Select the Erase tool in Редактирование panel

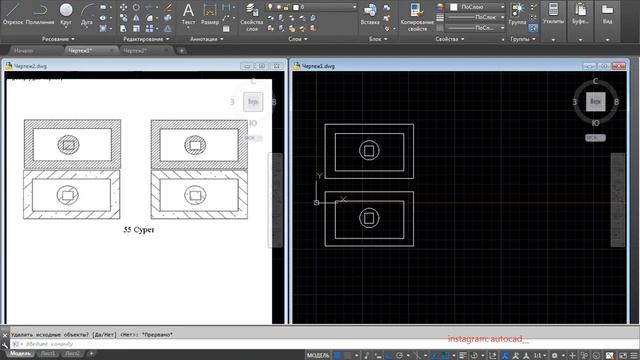(168, 7)
